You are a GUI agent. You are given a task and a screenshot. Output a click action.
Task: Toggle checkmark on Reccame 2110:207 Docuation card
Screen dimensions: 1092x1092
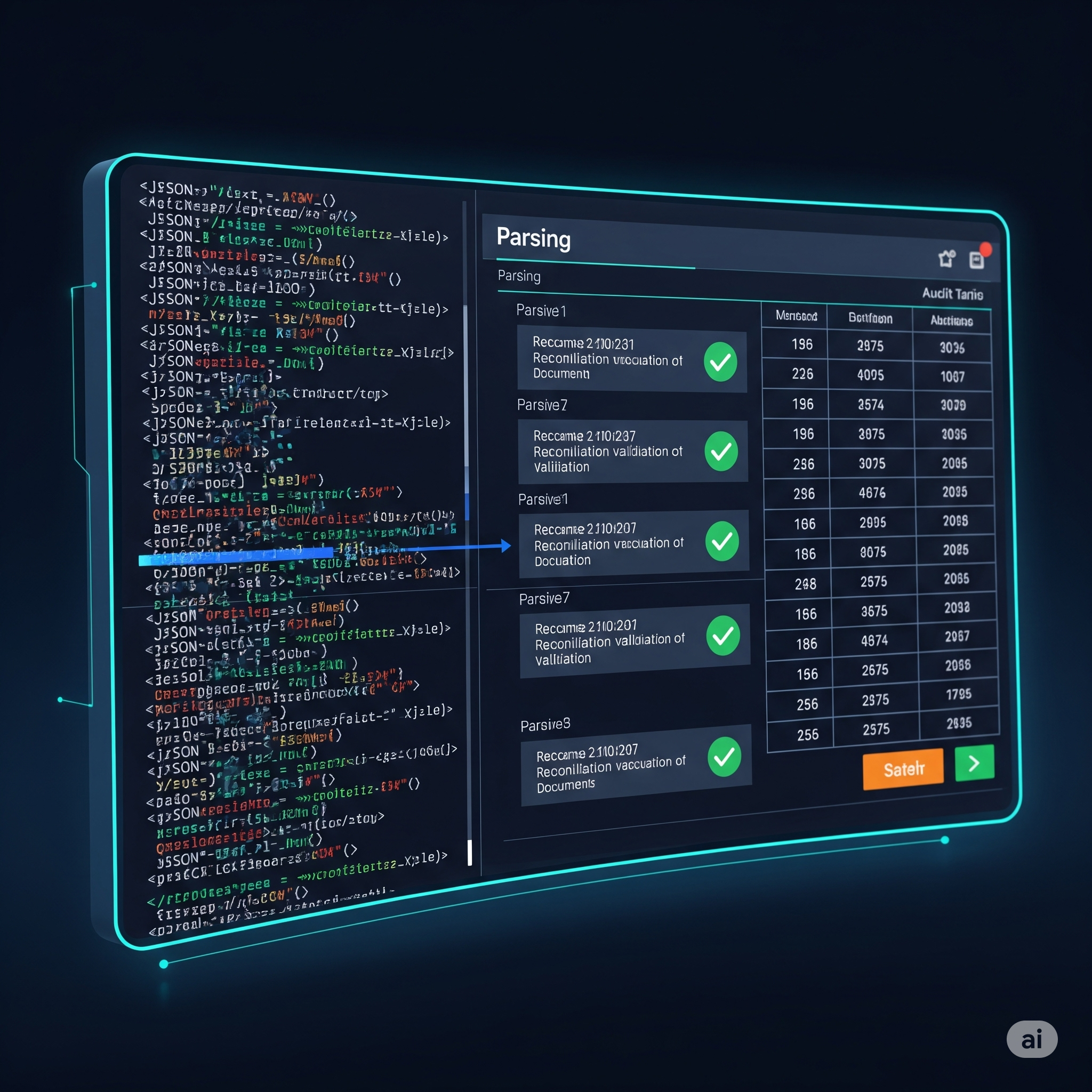(x=722, y=542)
